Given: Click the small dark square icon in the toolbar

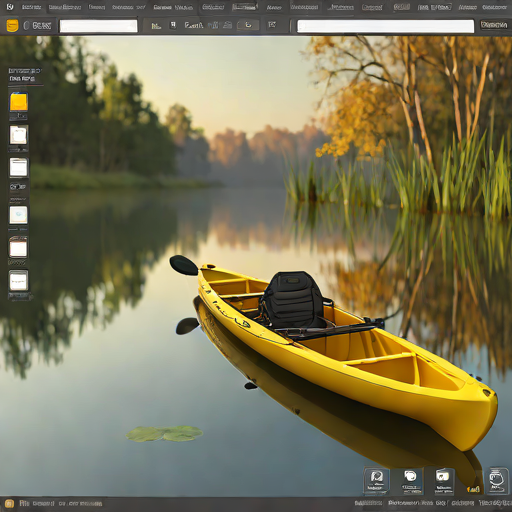Looking at the screenshot, I should 173,25.
